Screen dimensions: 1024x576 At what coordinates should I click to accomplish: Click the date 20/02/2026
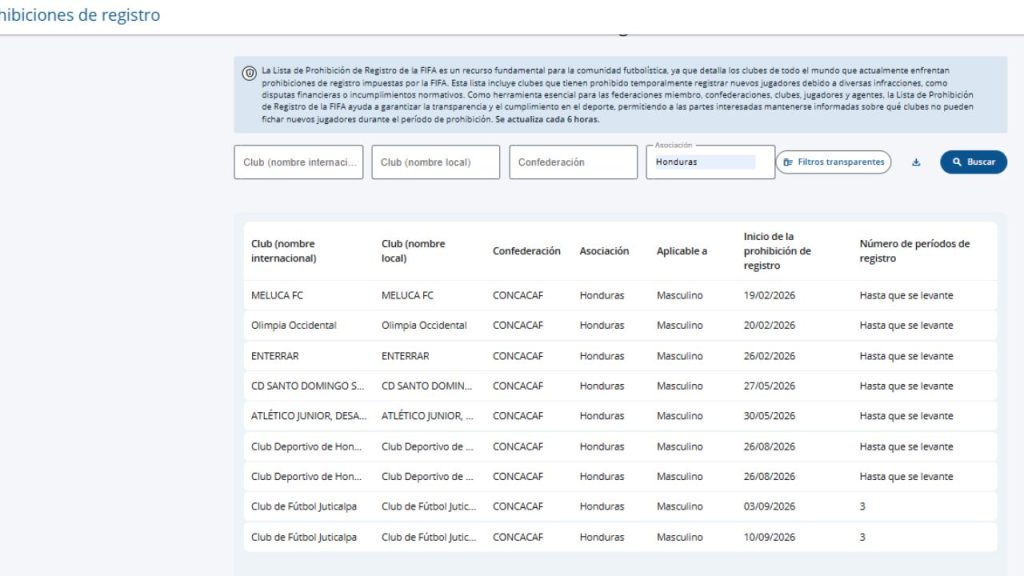pyautogui.click(x=769, y=325)
